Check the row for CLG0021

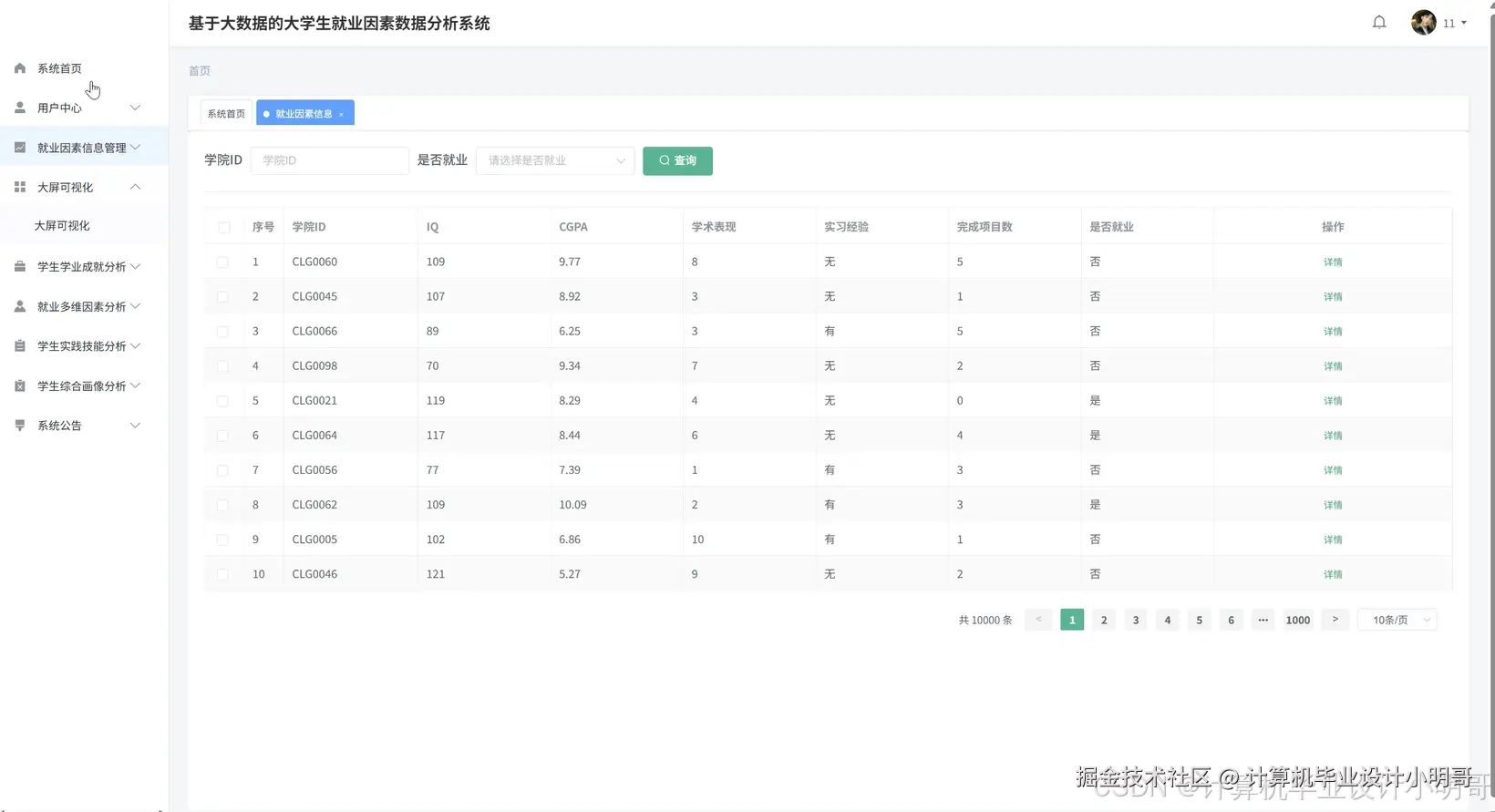point(222,400)
